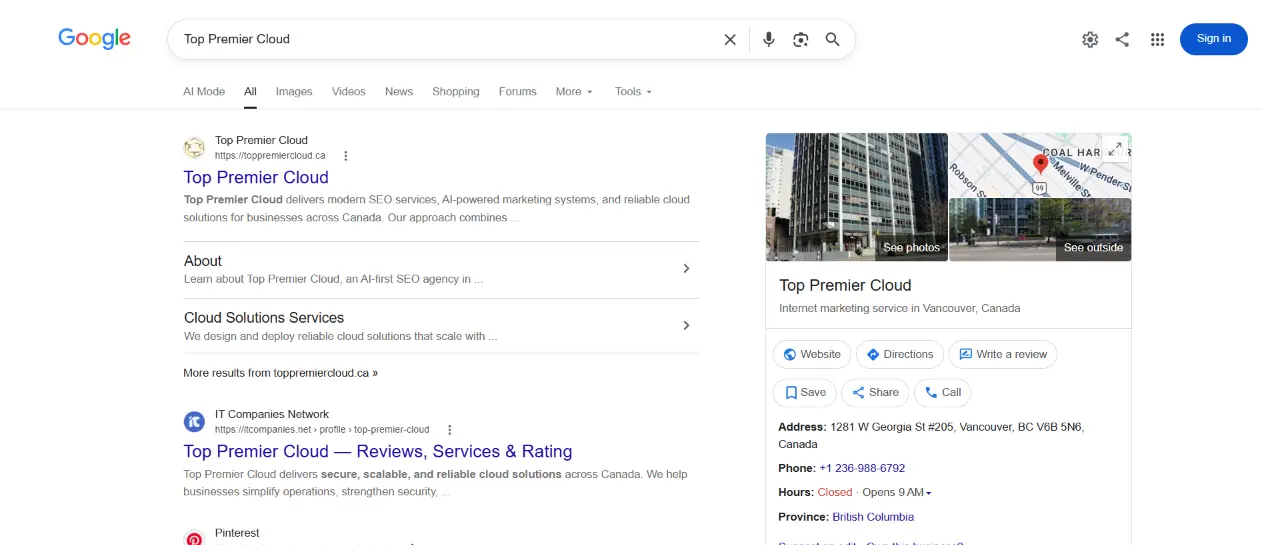Click the red map pin
Screen dimensions: 1261x545
pyautogui.click(x=1040, y=165)
